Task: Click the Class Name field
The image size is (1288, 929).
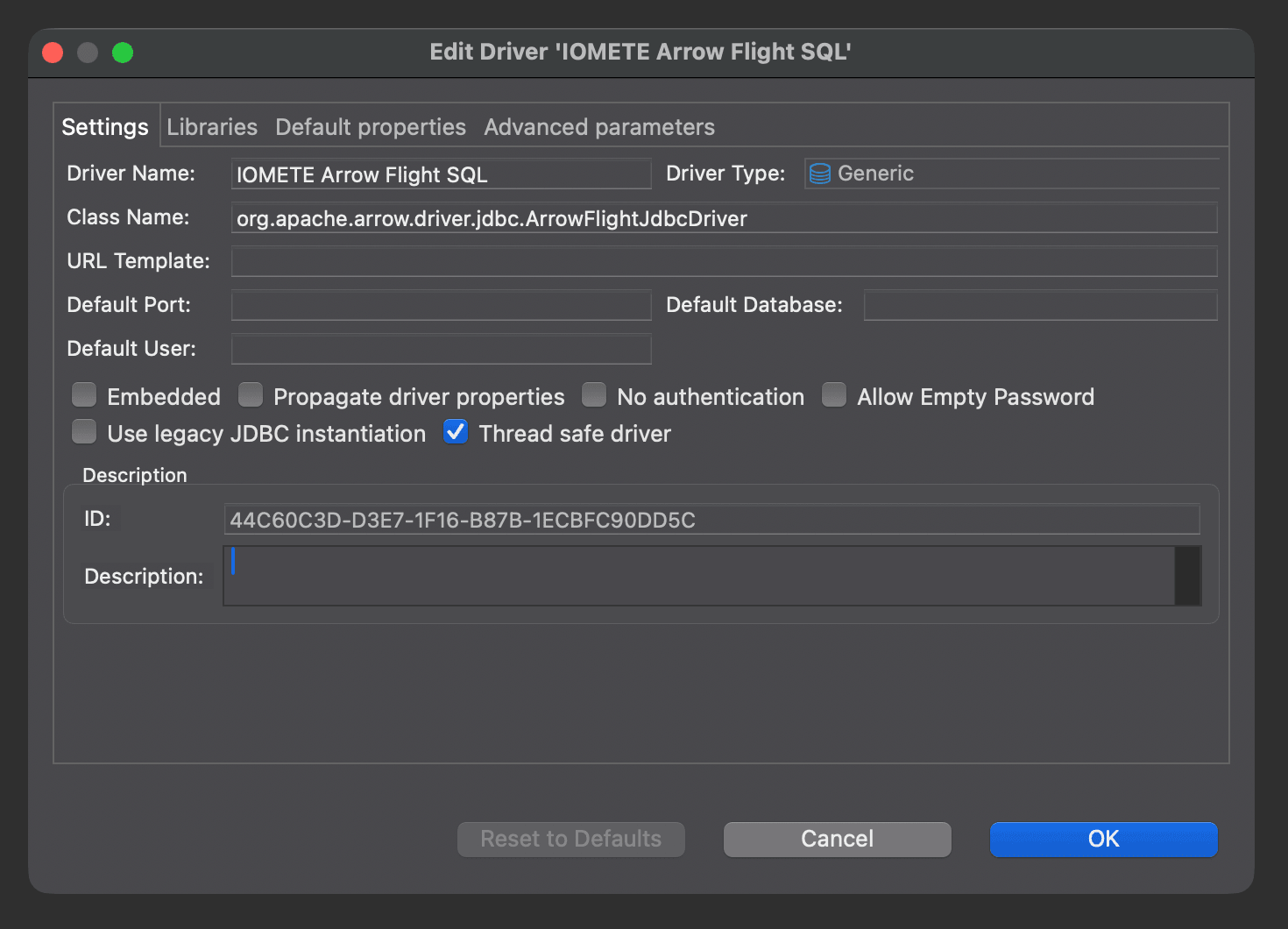Action: (x=725, y=217)
